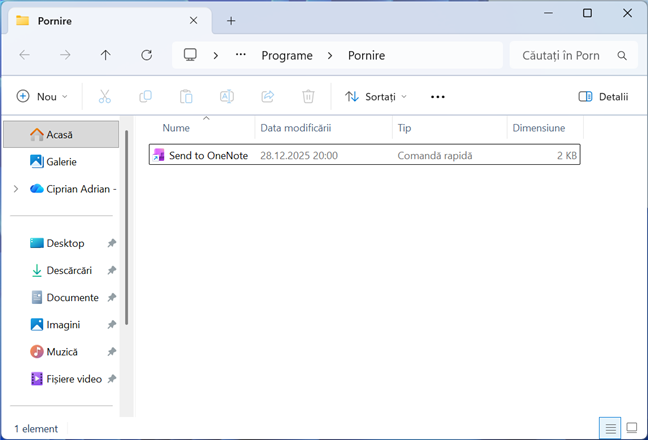Screen dimensions: 648x440
Task: Click the Share toolbar icon
Action: pyautogui.click(x=268, y=97)
